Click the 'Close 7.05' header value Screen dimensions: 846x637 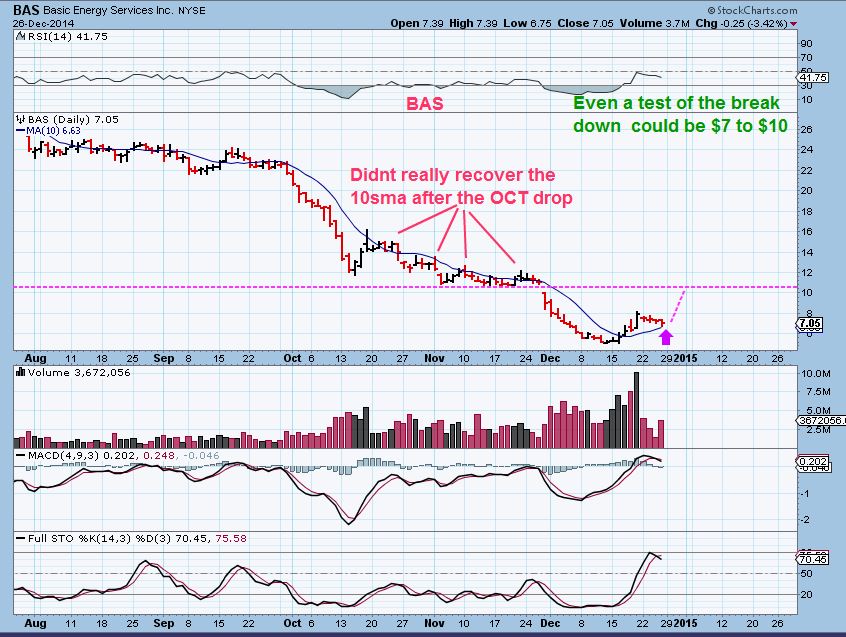coord(585,23)
